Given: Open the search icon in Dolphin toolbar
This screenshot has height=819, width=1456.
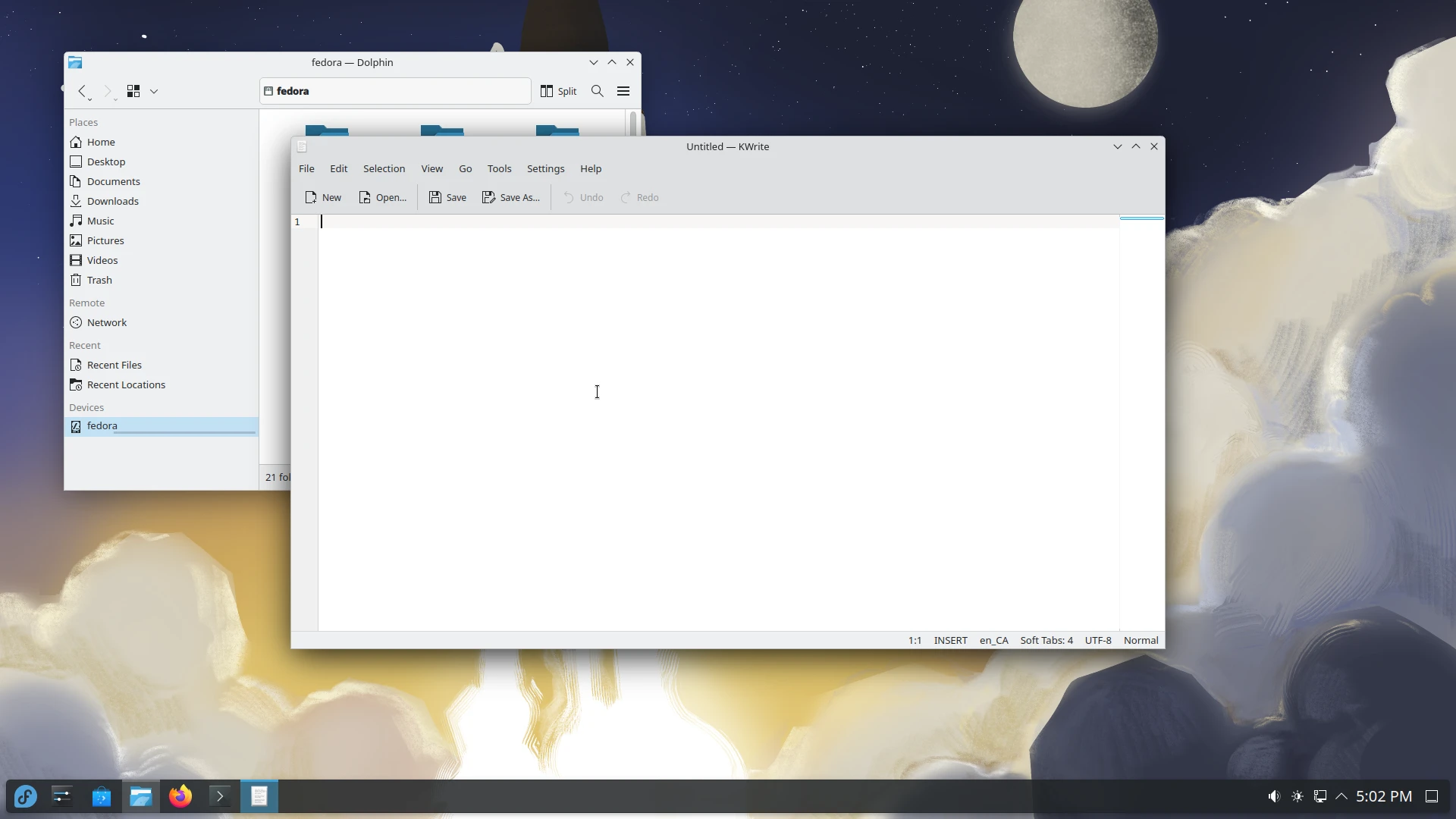Looking at the screenshot, I should tap(597, 90).
